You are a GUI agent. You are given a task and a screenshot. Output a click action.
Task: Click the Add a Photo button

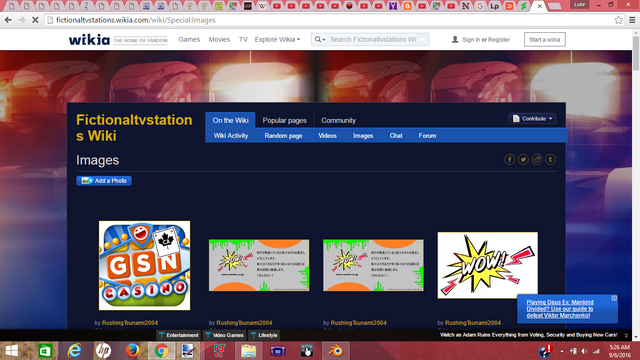104,181
